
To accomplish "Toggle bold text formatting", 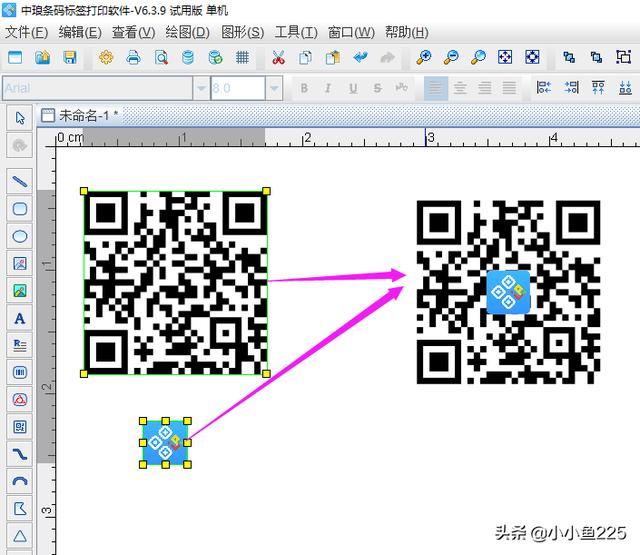I will click(304, 89).
